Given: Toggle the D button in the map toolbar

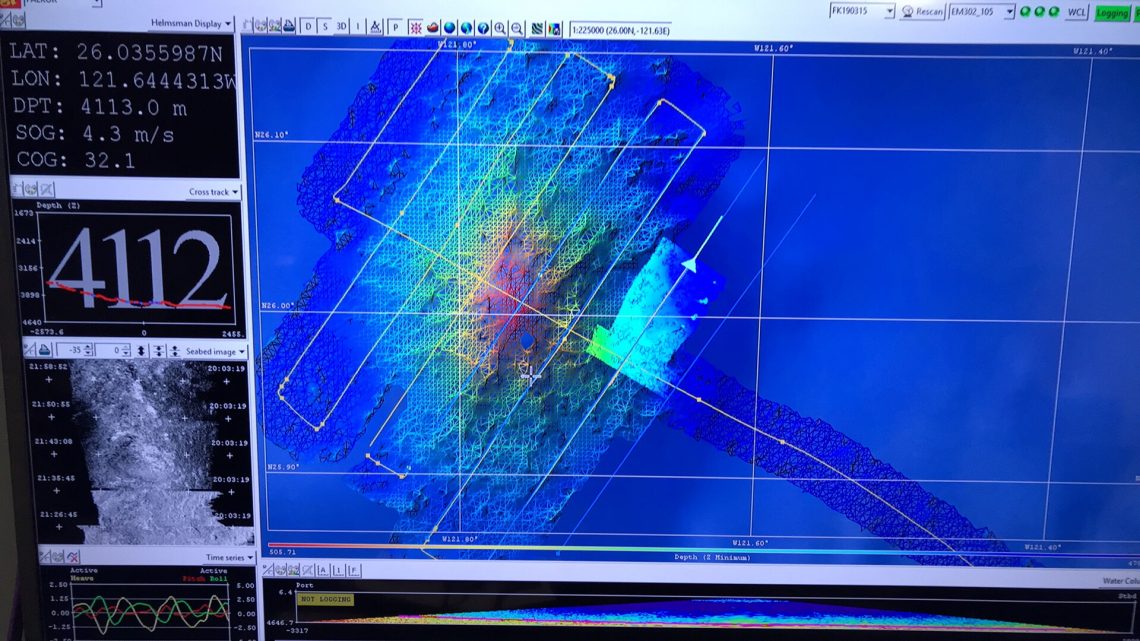Looking at the screenshot, I should [x=308, y=27].
